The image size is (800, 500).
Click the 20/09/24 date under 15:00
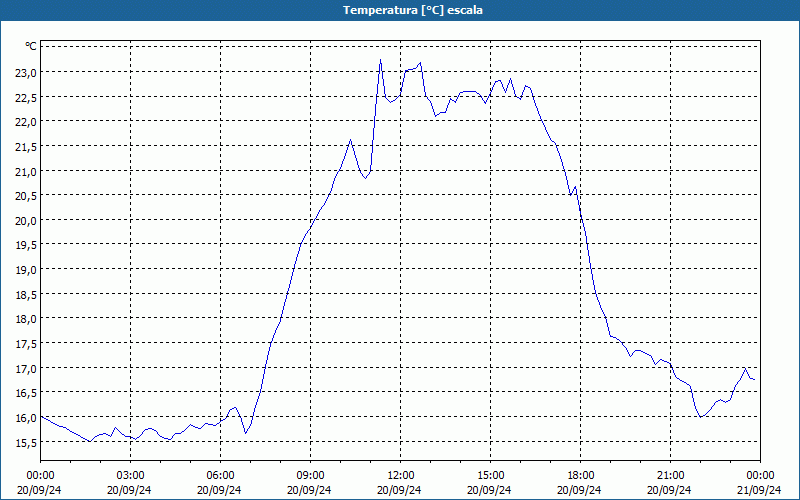tap(490, 490)
